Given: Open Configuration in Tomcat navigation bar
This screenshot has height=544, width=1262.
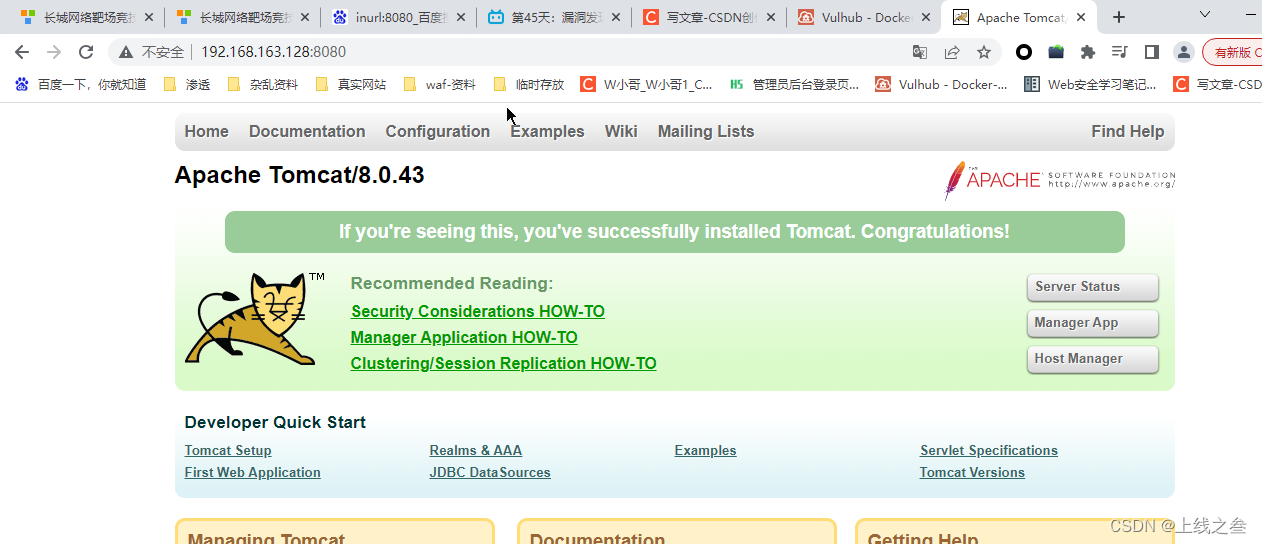Looking at the screenshot, I should click(x=437, y=131).
